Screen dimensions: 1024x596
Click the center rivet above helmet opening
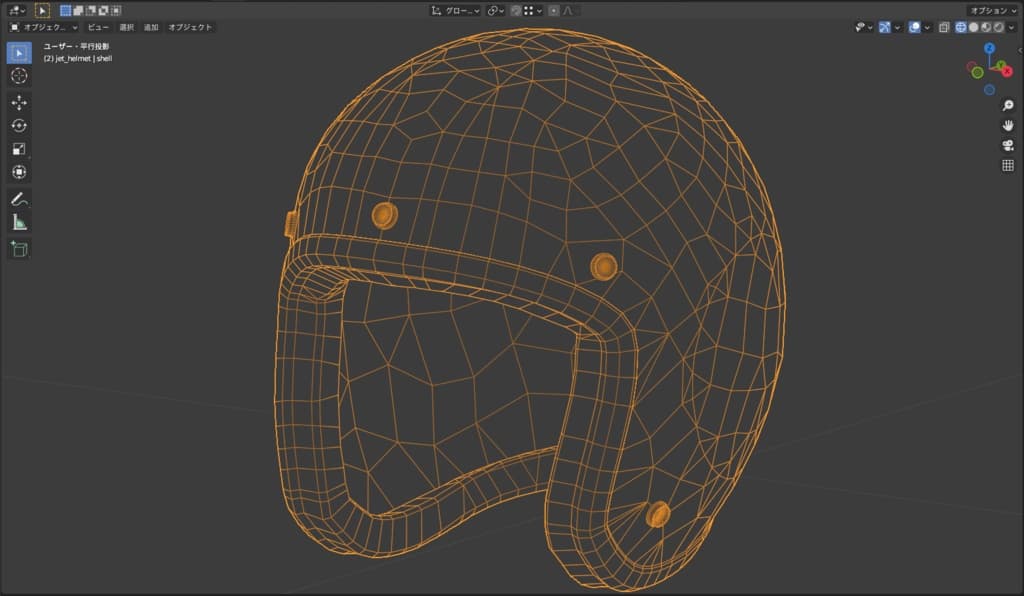[x=603, y=266]
